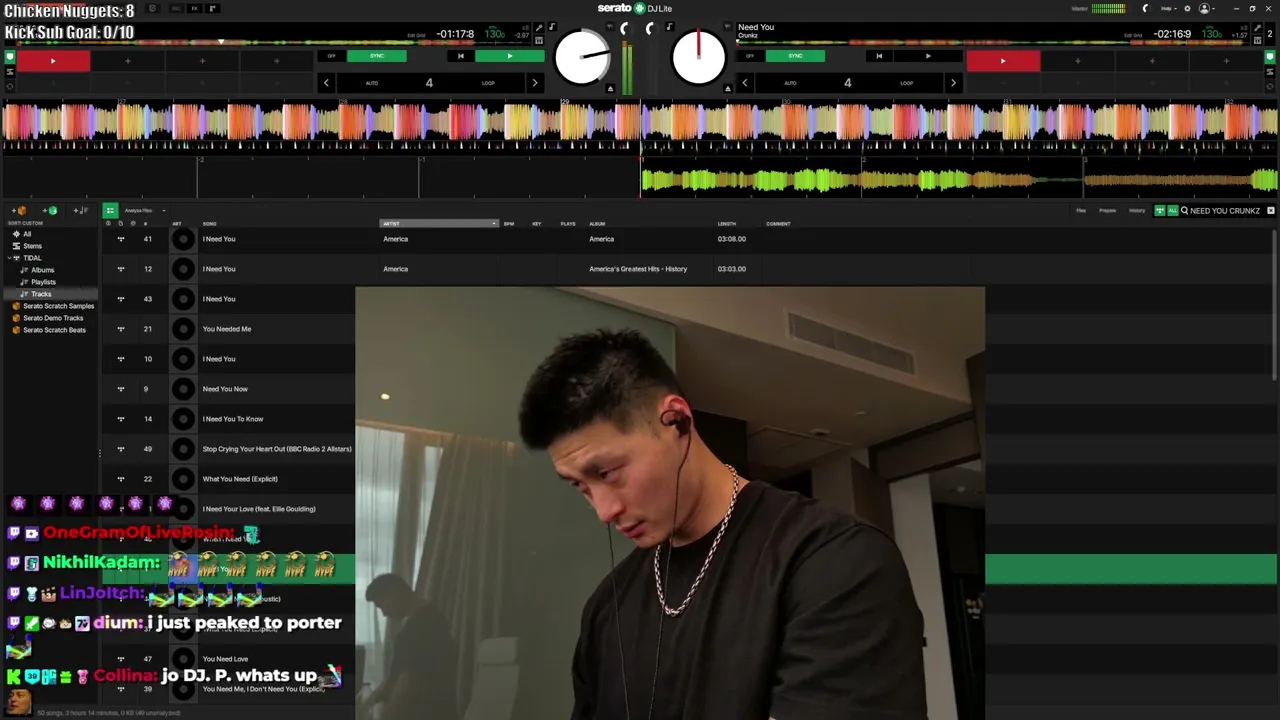Select the You Needed Me track row
The width and height of the screenshot is (1280, 720).
[229, 329]
